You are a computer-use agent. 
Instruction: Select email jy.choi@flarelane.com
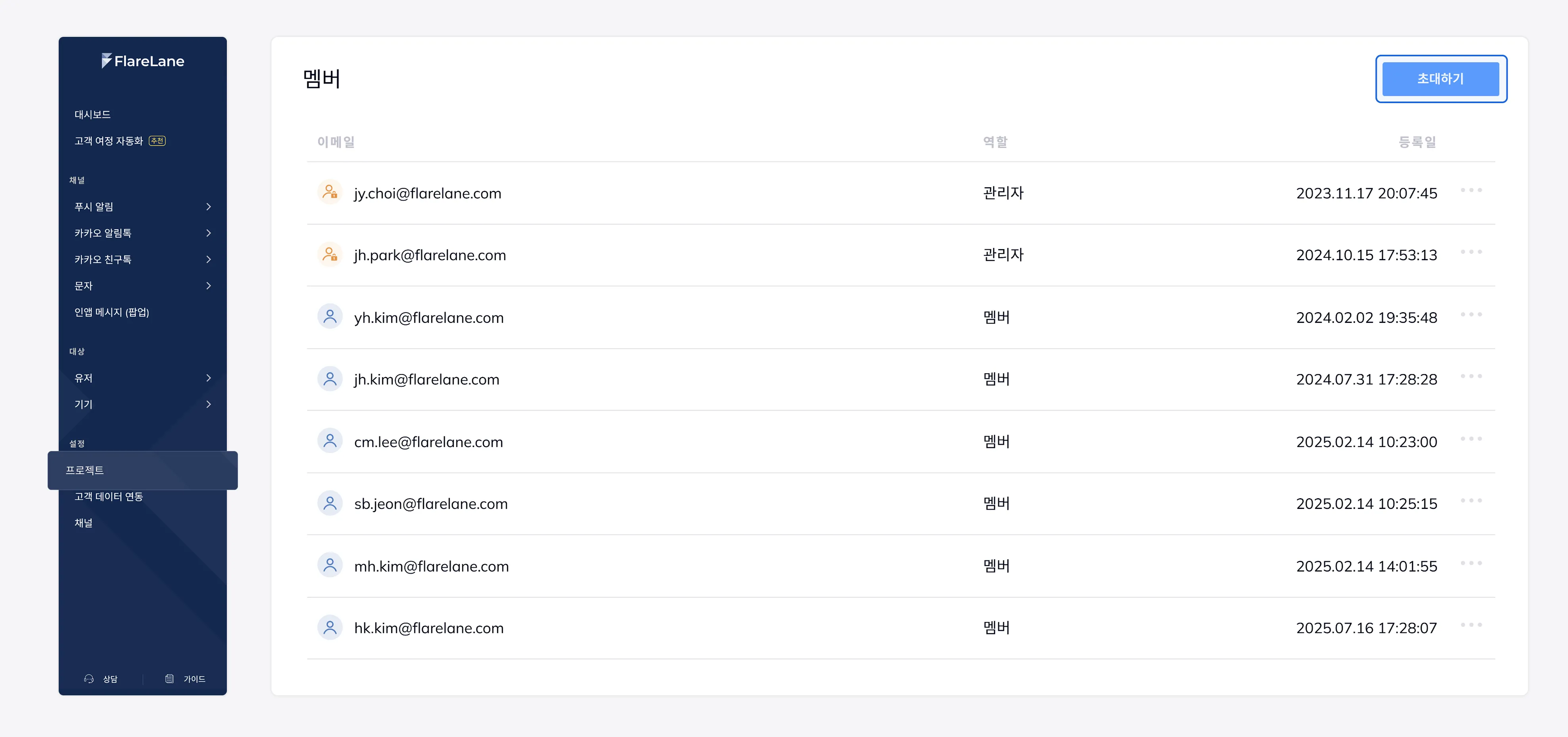pos(428,193)
